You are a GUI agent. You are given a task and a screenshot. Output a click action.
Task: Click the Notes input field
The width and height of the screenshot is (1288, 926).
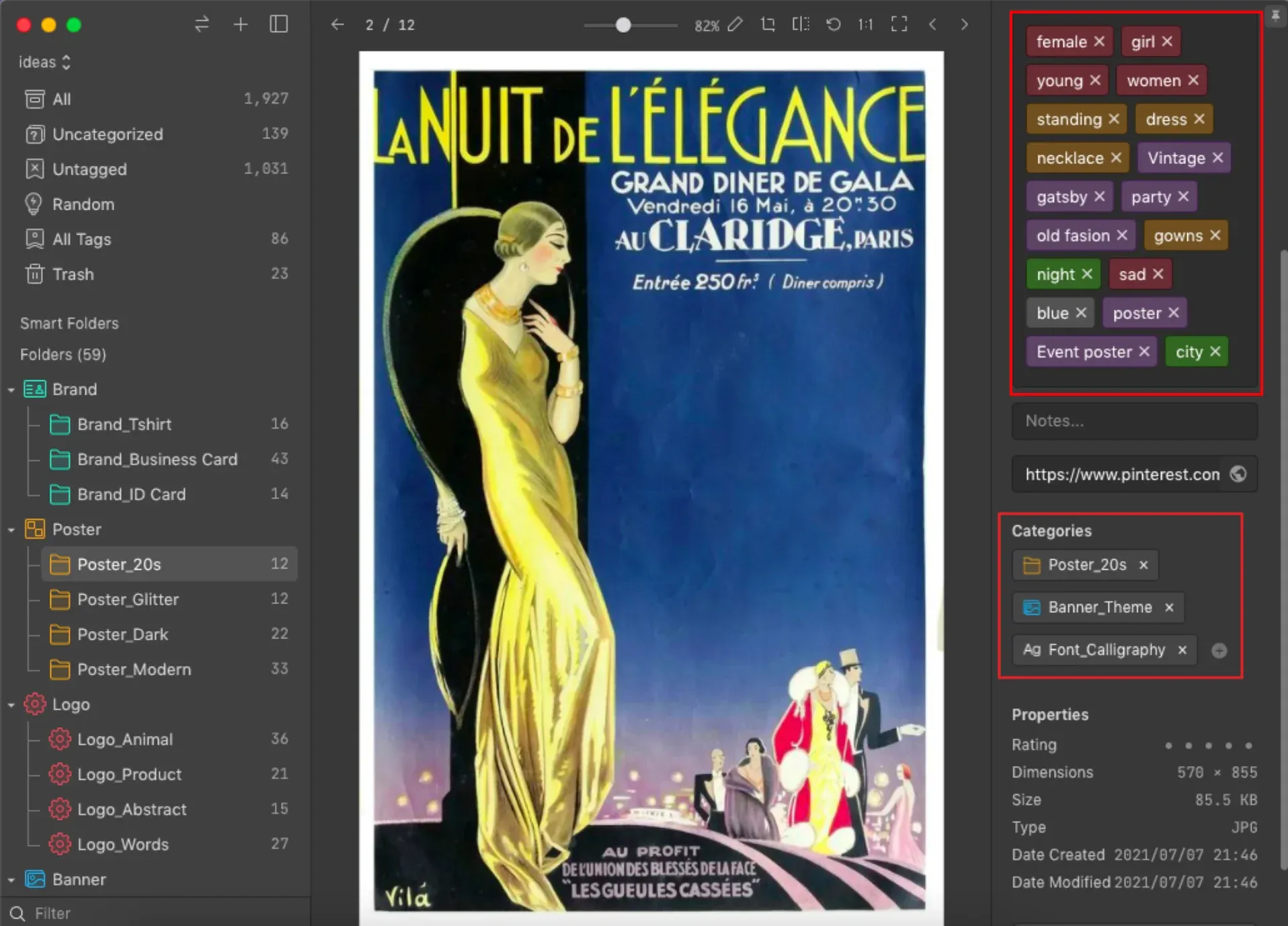tap(1134, 421)
